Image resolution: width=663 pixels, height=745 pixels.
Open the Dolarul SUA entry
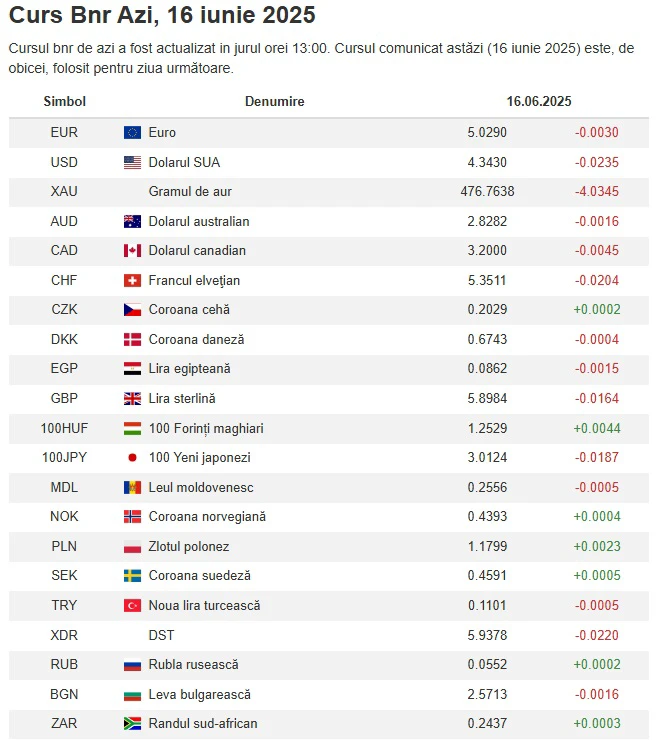tap(184, 162)
